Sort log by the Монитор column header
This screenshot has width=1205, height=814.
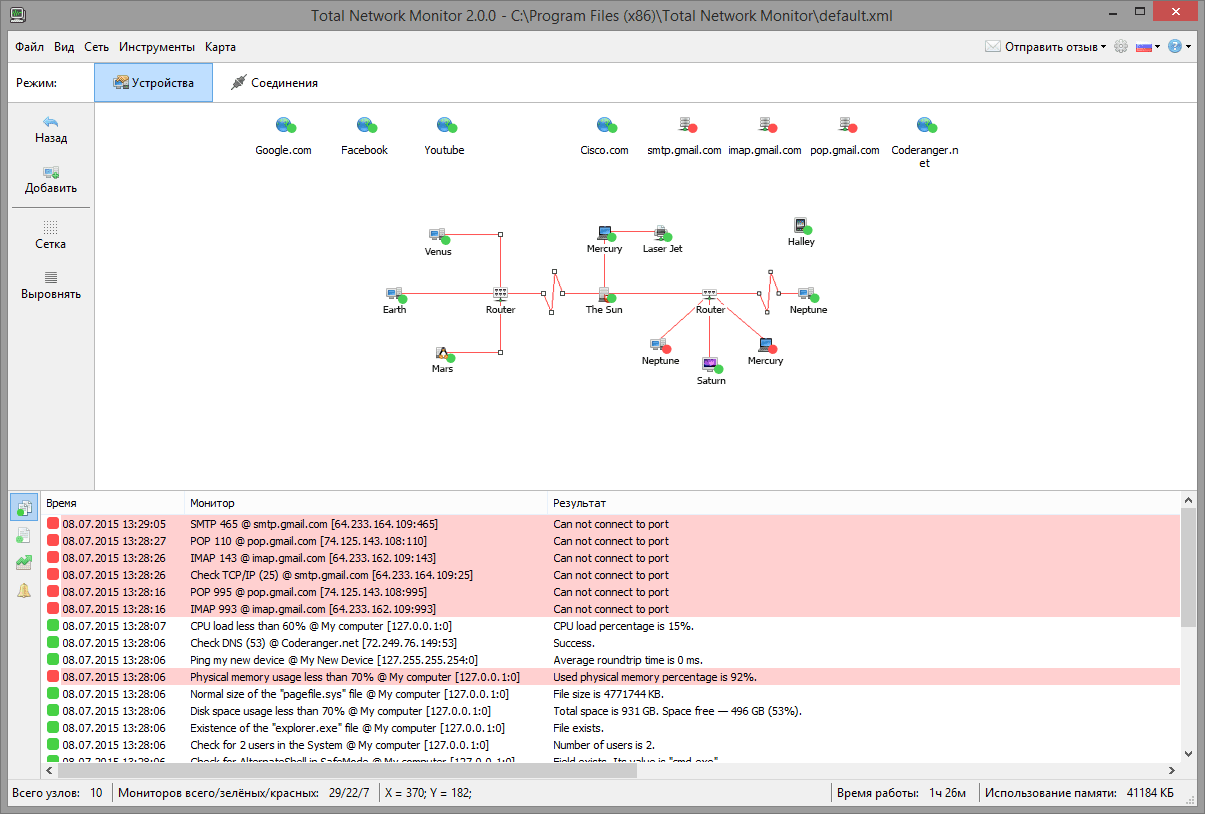click(367, 503)
